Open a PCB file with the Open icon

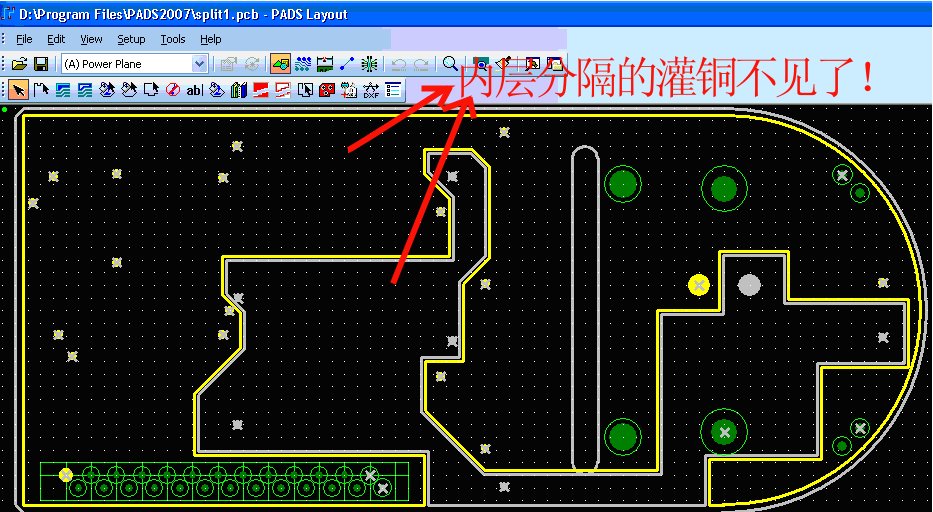20,64
